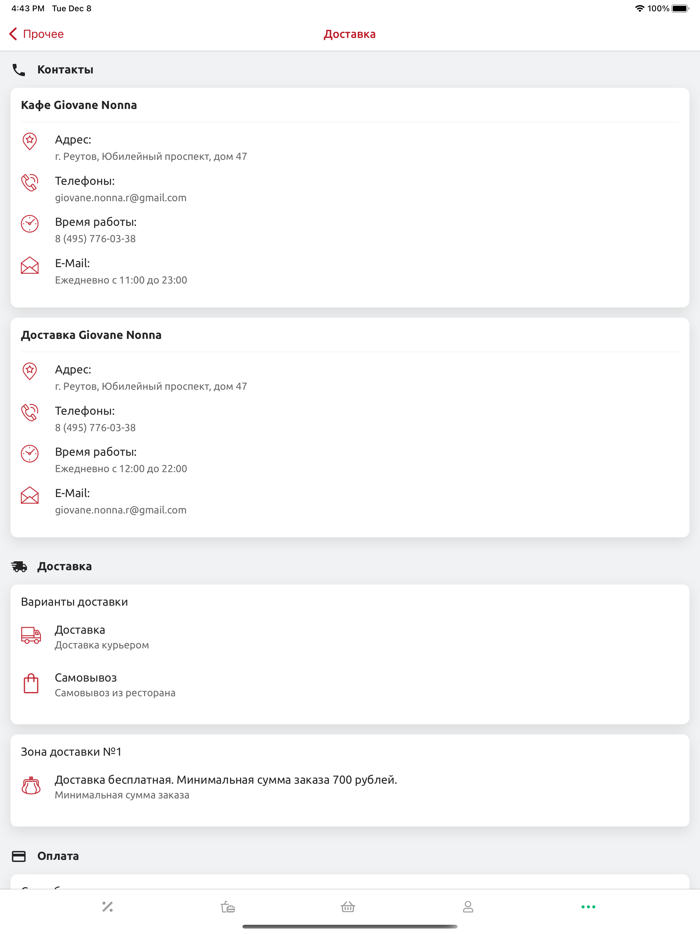Tap the envelope icon in Доставка Giovane Nonna
This screenshot has height=934, width=700.
pos(30,496)
